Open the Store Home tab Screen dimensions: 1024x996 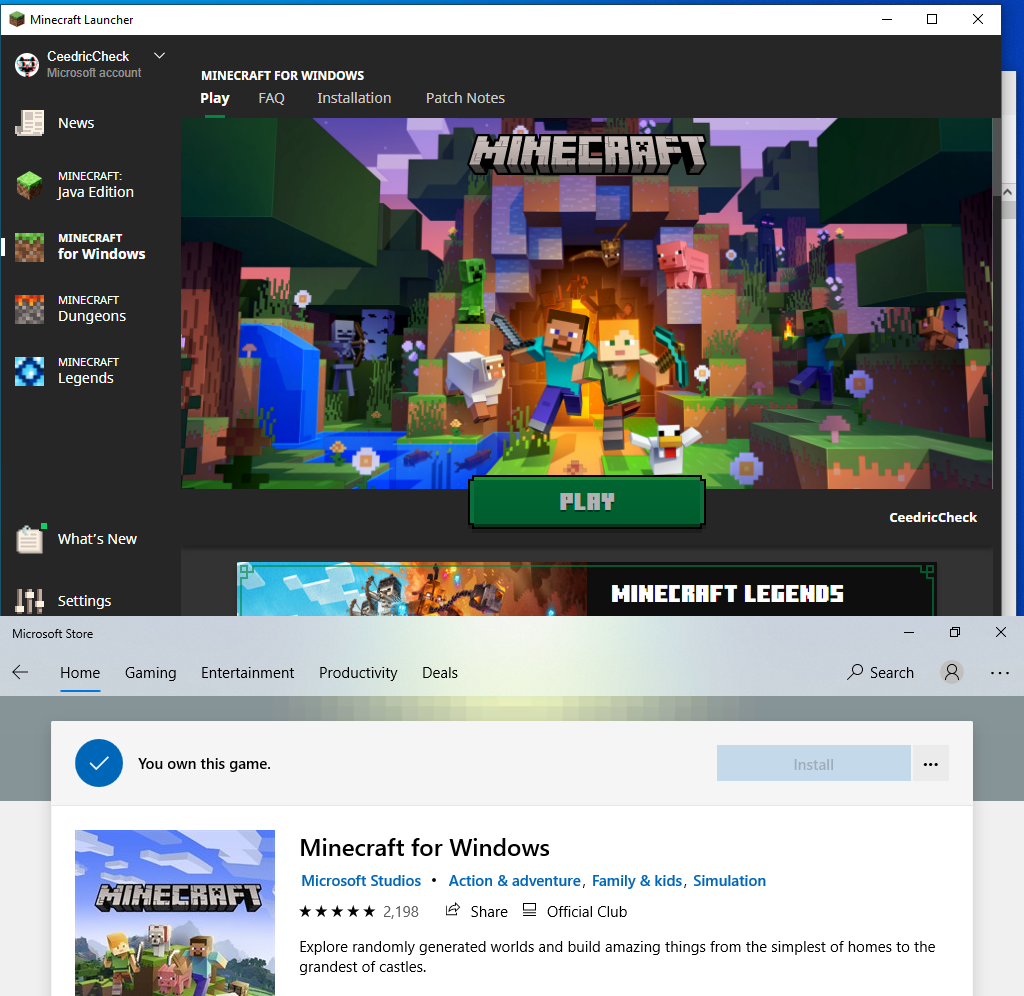point(80,673)
